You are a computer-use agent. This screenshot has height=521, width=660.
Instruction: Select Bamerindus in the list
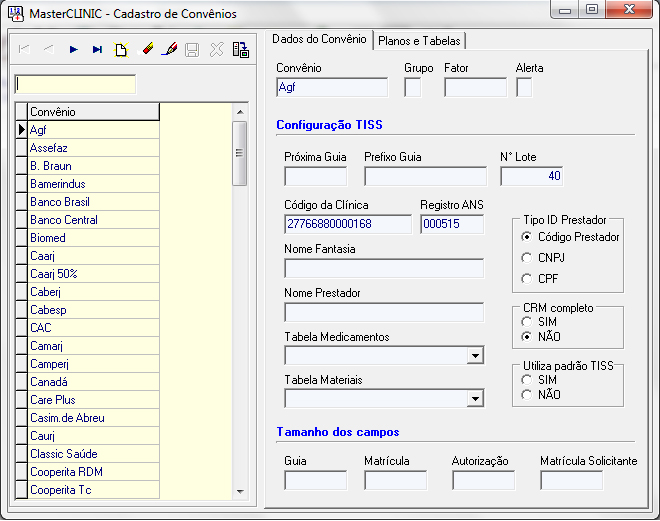tap(93, 184)
